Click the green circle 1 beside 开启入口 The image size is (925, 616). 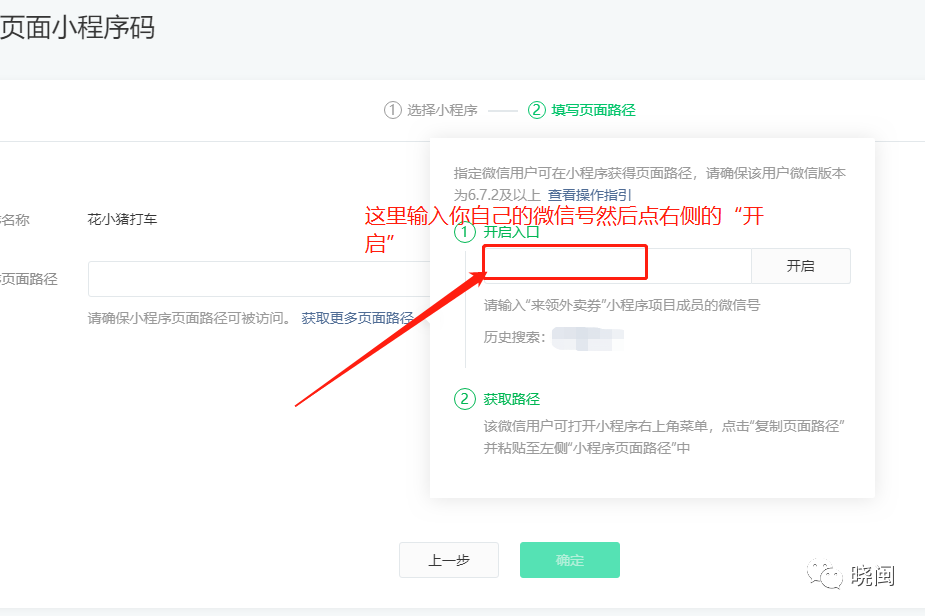[x=464, y=232]
